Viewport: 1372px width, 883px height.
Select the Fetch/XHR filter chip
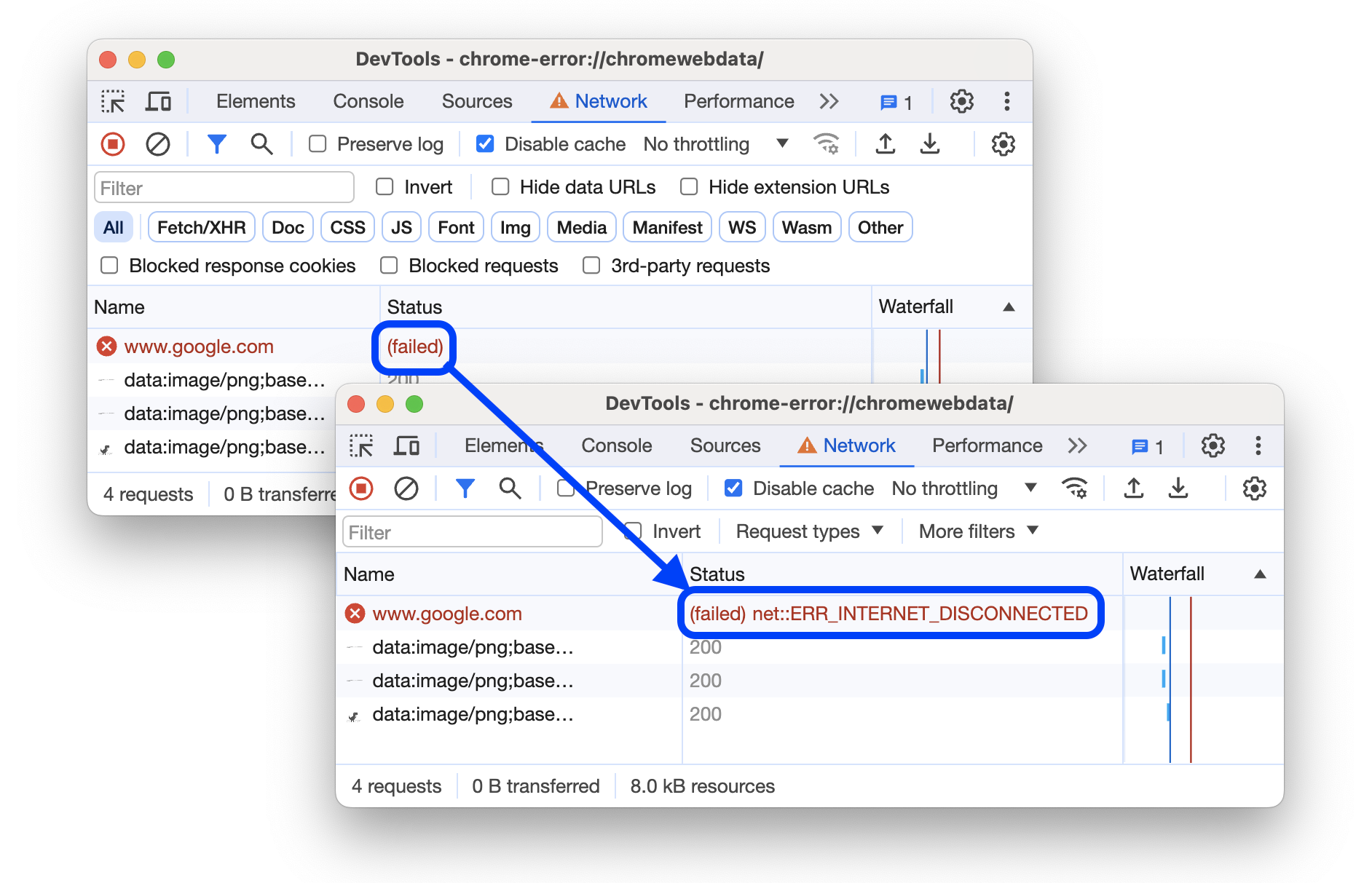click(x=200, y=226)
